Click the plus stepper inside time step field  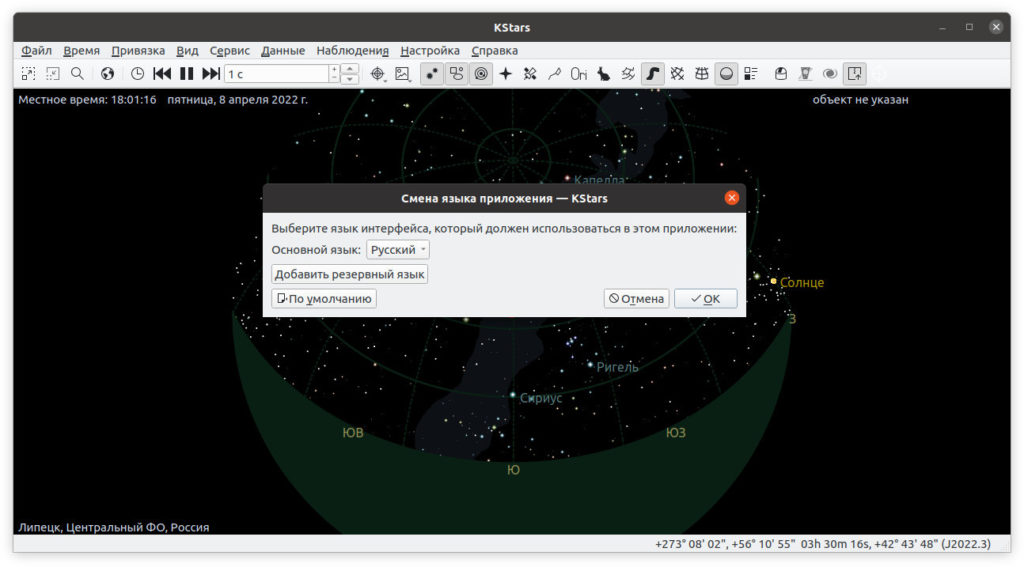coord(334,69)
